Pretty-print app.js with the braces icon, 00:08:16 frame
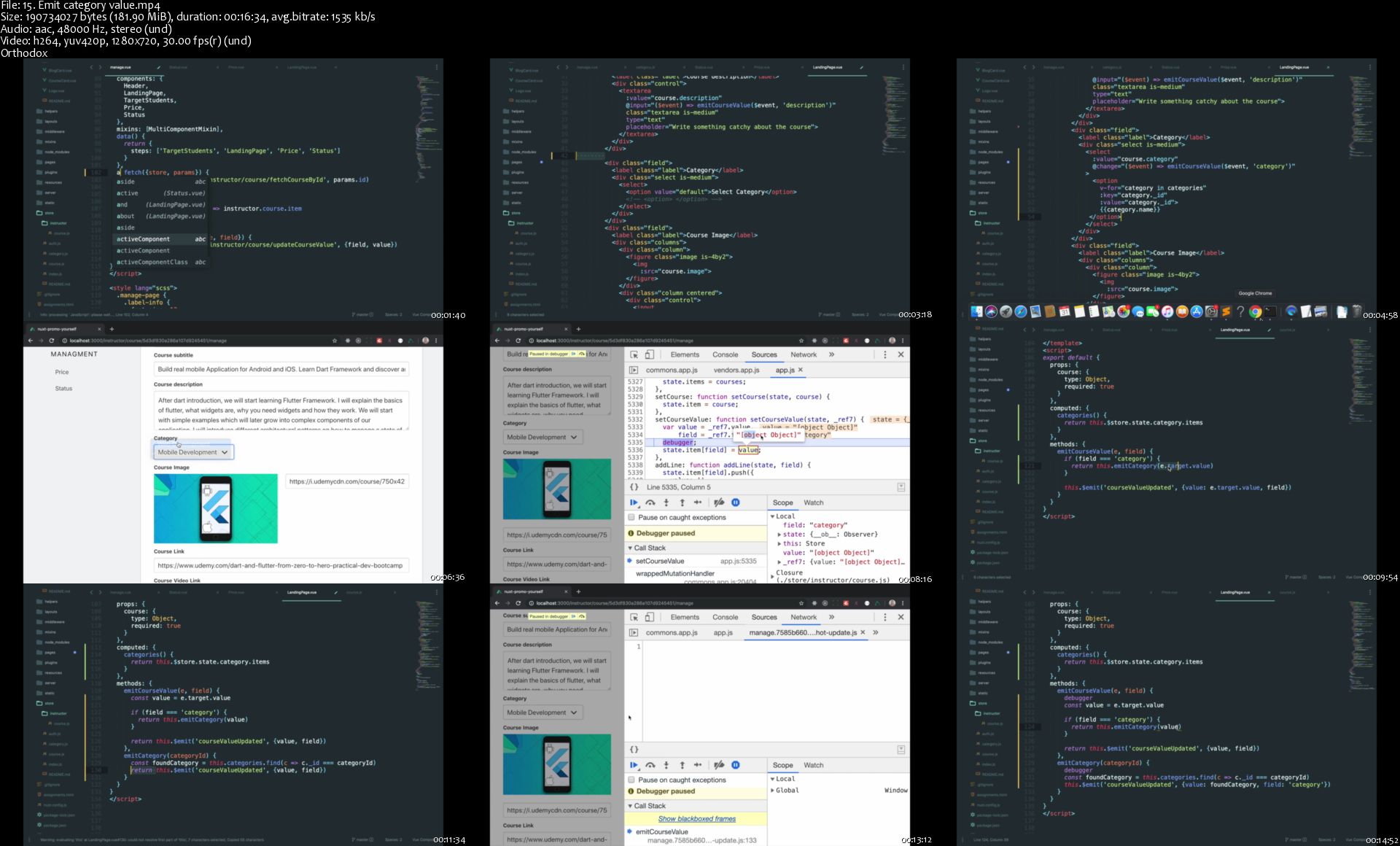The height and width of the screenshot is (846, 1400). (x=634, y=487)
